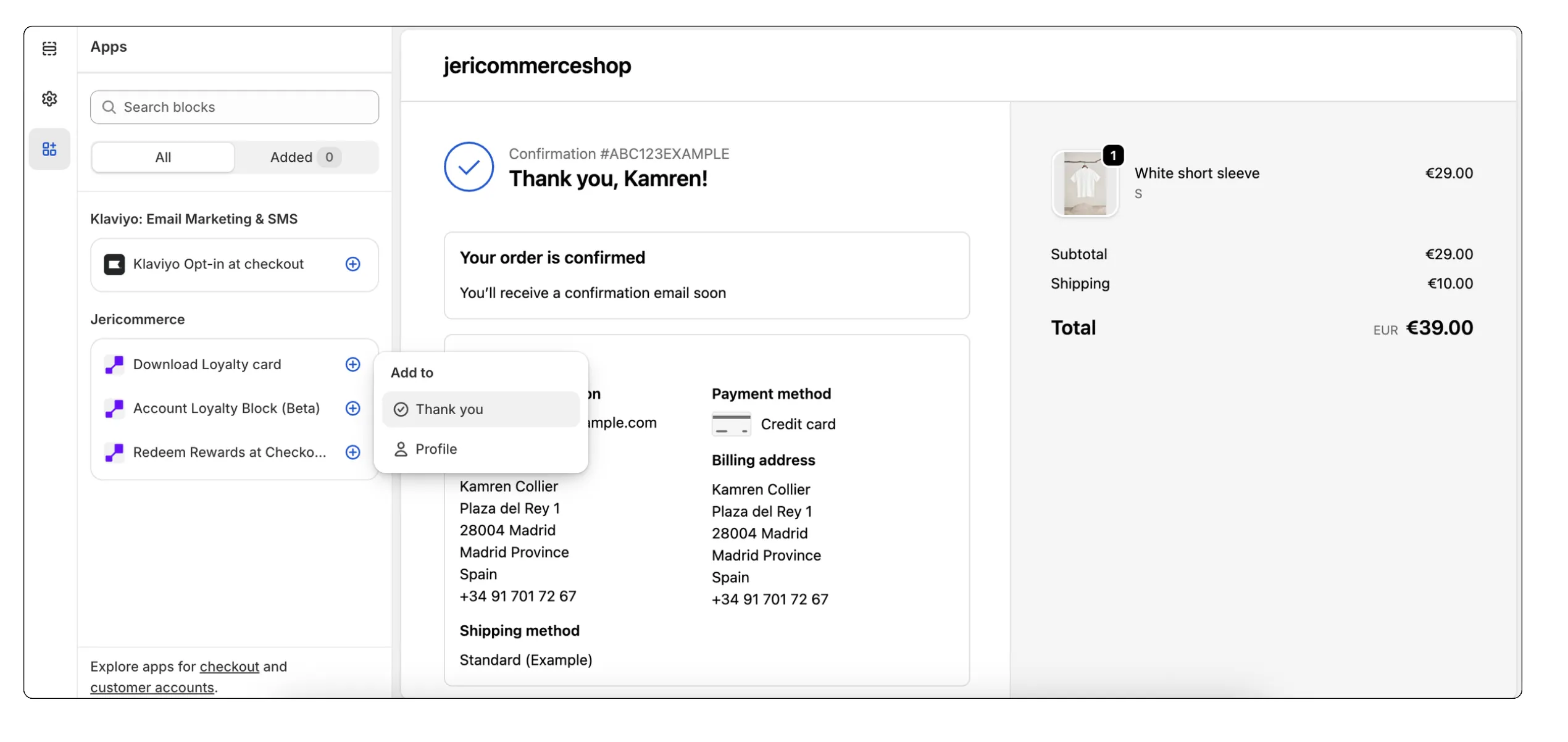Add the Klaviyo Opt-in at checkout block
Viewport: 1568px width, 742px height.
click(352, 264)
